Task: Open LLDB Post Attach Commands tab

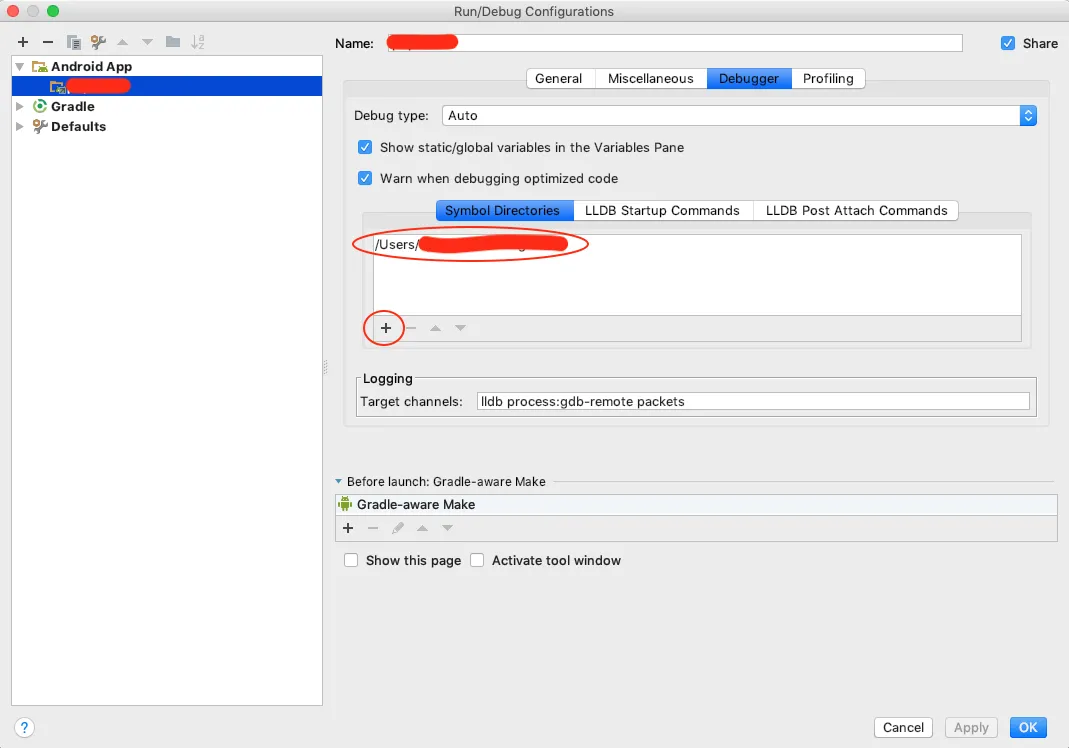Action: click(856, 211)
